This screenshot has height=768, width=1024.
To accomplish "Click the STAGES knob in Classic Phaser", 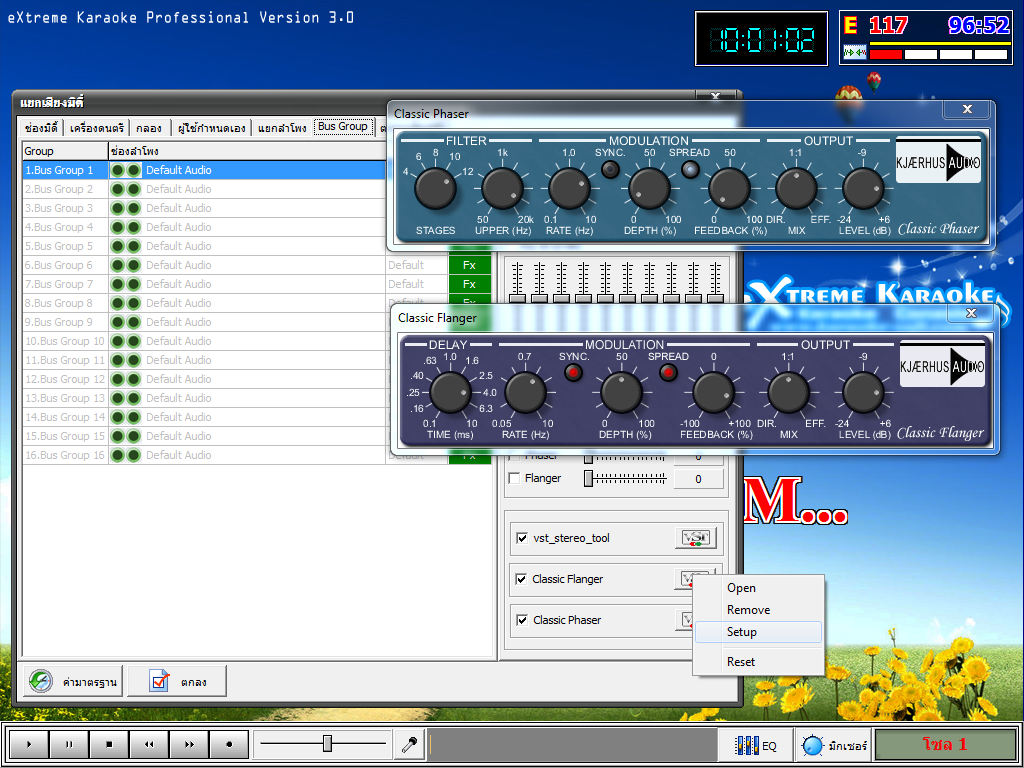I will (x=436, y=189).
